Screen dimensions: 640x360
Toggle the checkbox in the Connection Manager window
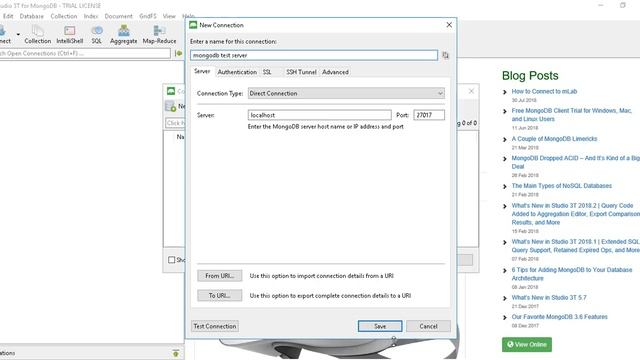[x=171, y=260]
